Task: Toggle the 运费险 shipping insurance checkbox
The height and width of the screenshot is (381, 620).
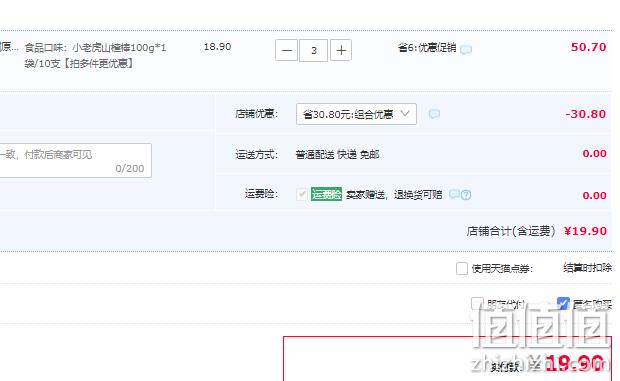Action: click(302, 194)
